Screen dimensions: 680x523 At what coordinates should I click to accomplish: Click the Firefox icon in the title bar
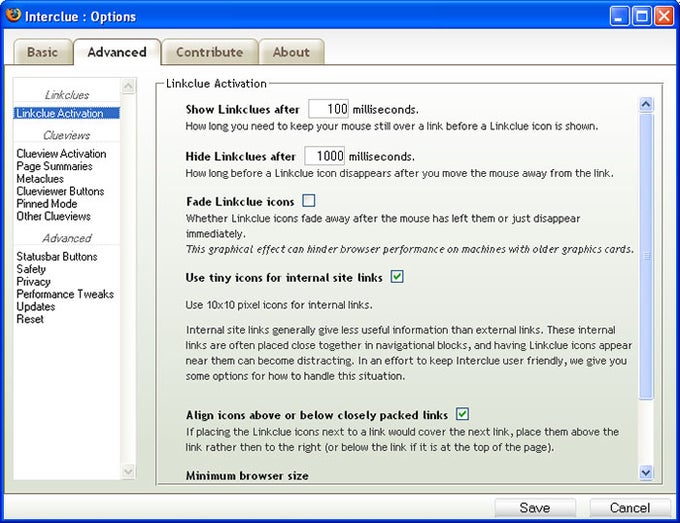coord(13,15)
